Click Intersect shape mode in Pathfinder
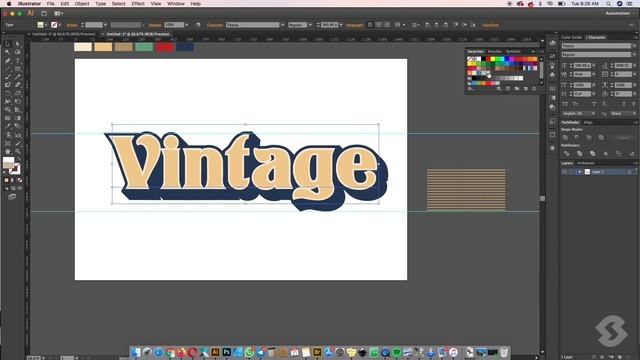Image resolution: width=640 pixels, height=360 pixels. [589, 138]
